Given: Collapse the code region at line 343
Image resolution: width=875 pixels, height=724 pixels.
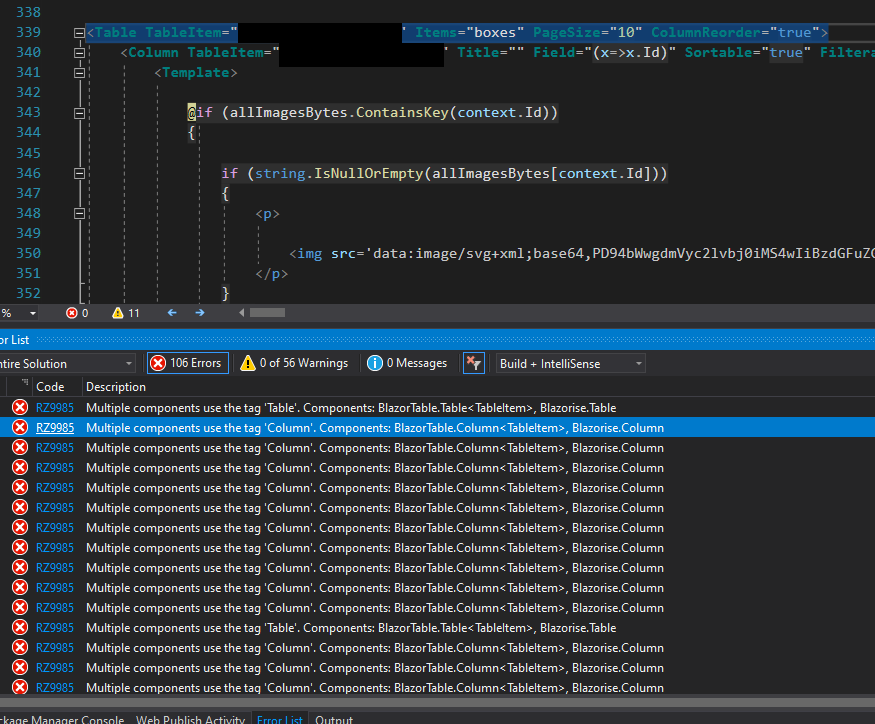Looking at the screenshot, I should tap(78, 111).
